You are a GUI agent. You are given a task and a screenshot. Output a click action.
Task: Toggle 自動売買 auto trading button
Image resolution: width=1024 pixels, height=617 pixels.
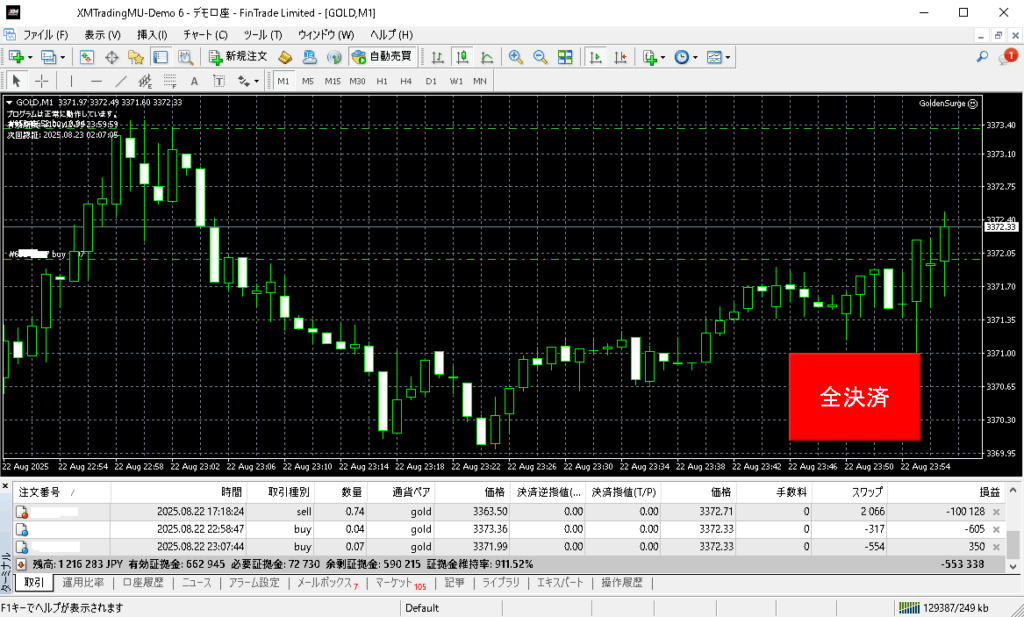point(382,57)
